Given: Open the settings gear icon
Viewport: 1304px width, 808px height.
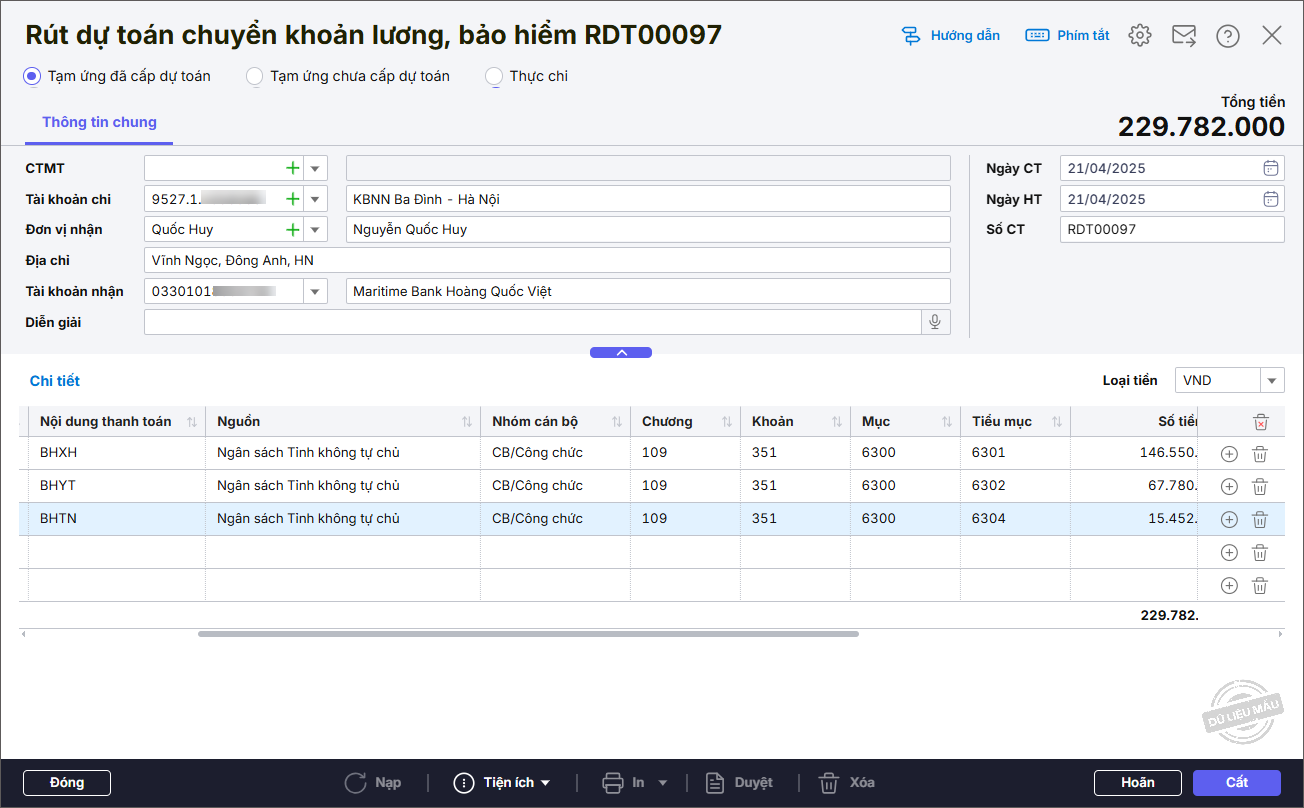Looking at the screenshot, I should (x=1139, y=36).
